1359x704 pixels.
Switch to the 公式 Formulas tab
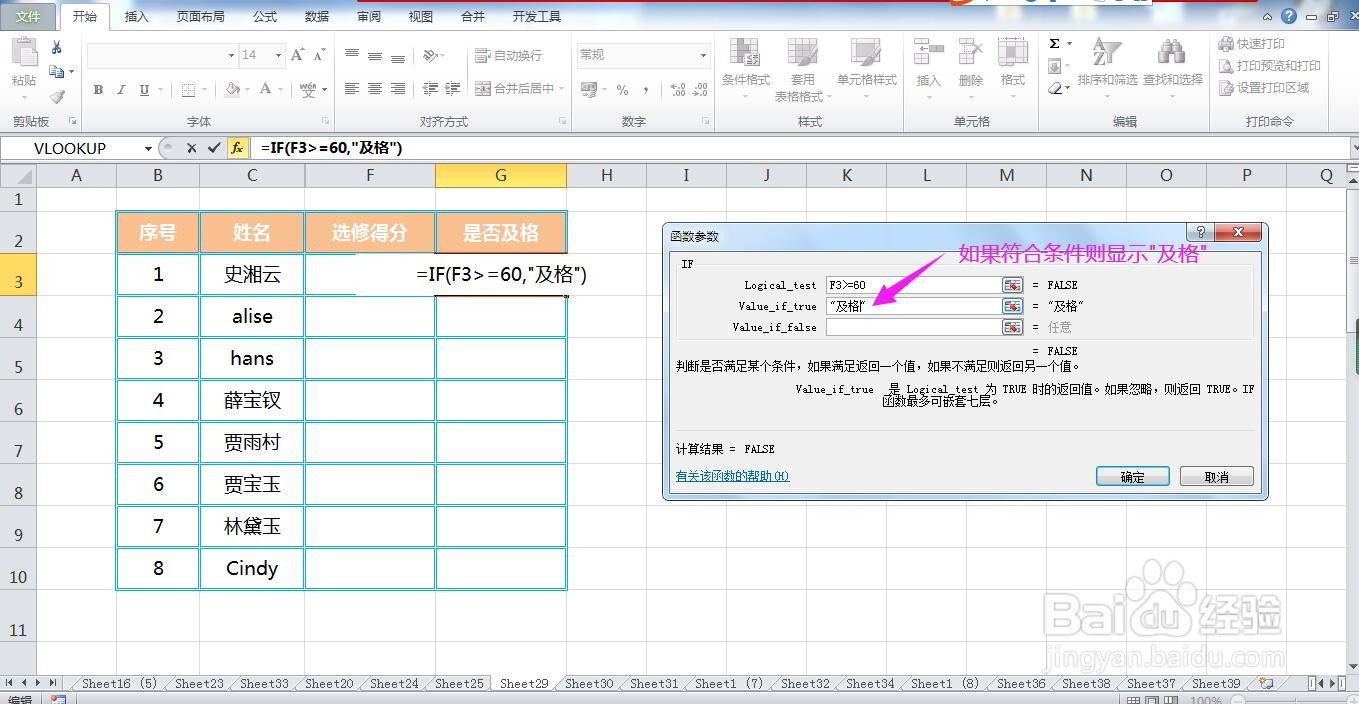(x=265, y=17)
